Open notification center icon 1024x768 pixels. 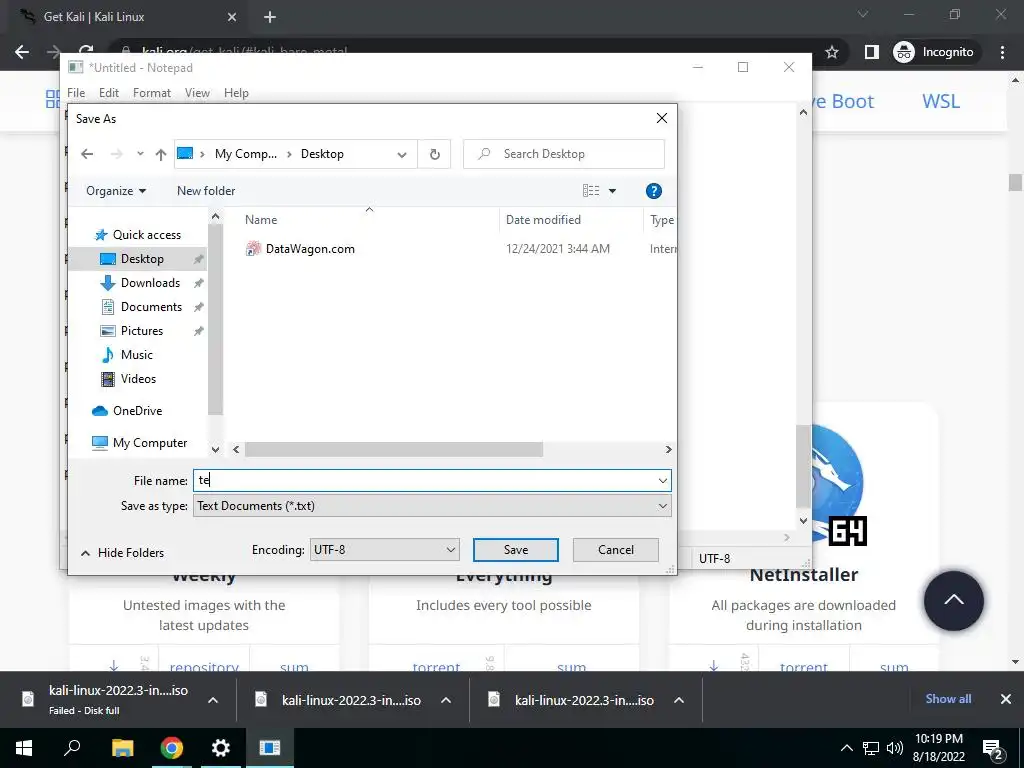tap(993, 748)
